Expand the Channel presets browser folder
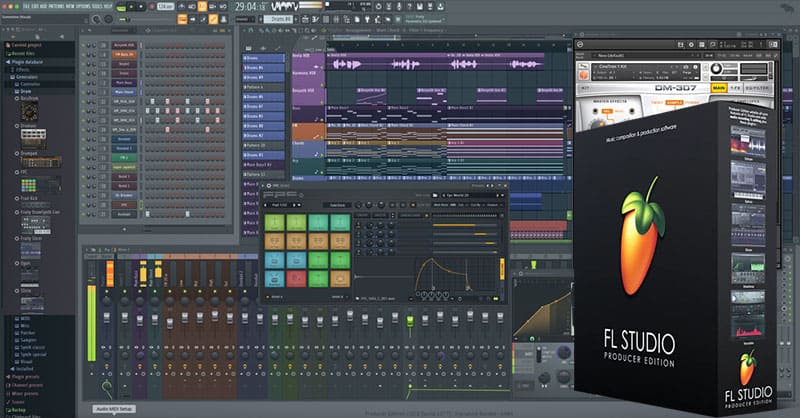800x418 pixels. (x=24, y=385)
